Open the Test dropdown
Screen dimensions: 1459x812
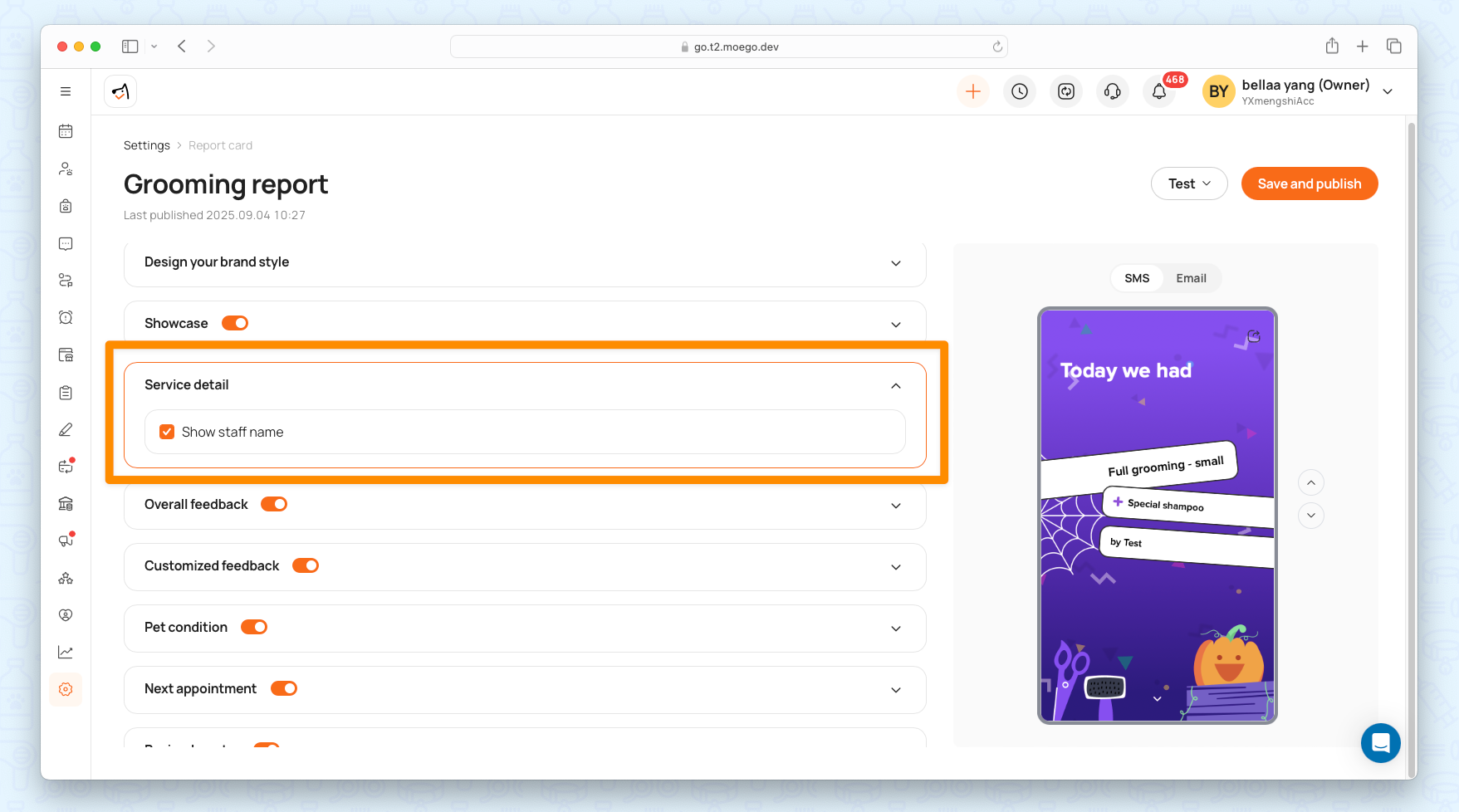(1189, 183)
